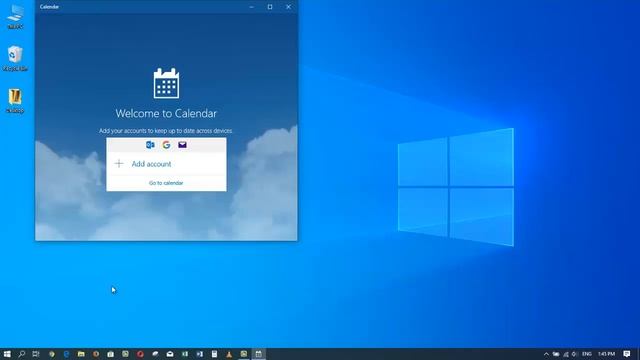The width and height of the screenshot is (640, 360).
Task: Click the Show desktop sliver at taskbar end
Action: (x=638, y=354)
